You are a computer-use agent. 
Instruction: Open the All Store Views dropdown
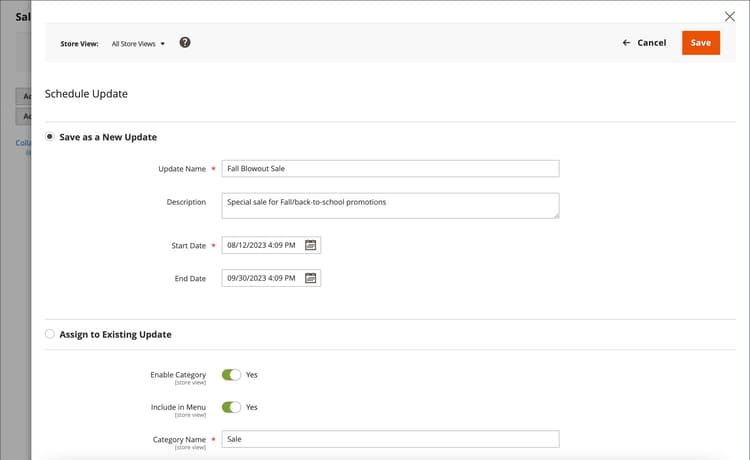tap(138, 44)
